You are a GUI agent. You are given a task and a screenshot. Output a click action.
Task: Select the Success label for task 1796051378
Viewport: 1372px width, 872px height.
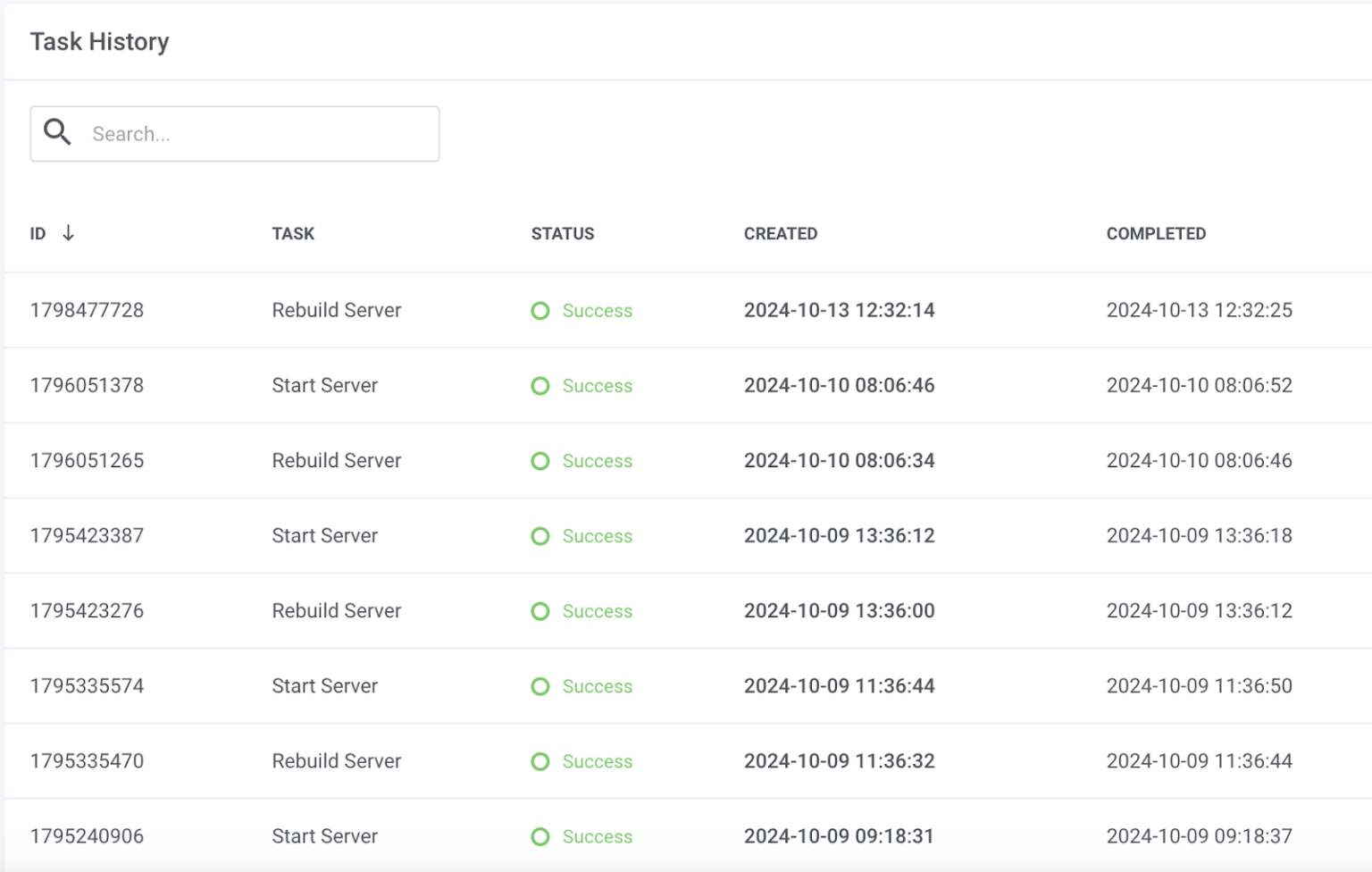click(597, 386)
